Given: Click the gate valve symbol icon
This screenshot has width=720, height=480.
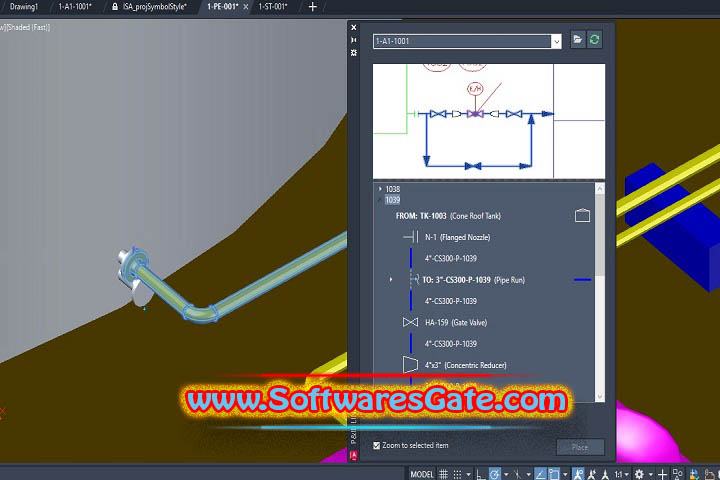Looking at the screenshot, I should 411,322.
